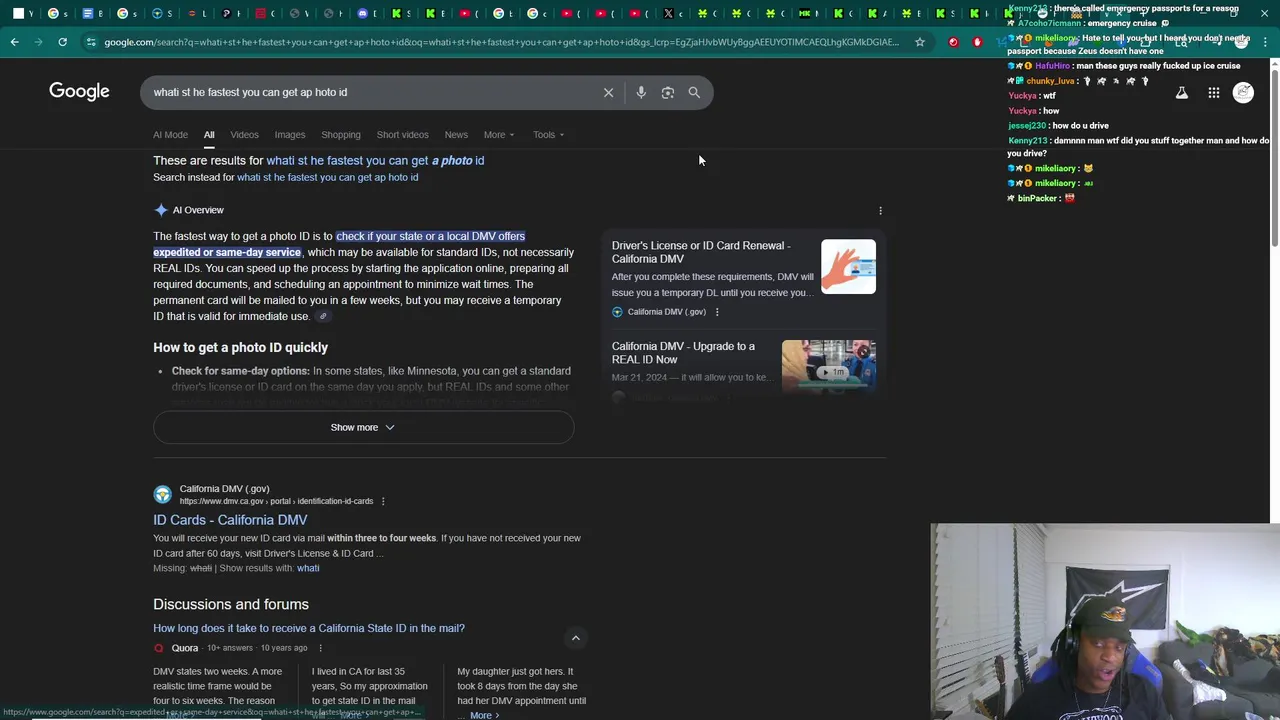Click the Quora source label
Screen dimensions: 1280x720
tap(185, 648)
